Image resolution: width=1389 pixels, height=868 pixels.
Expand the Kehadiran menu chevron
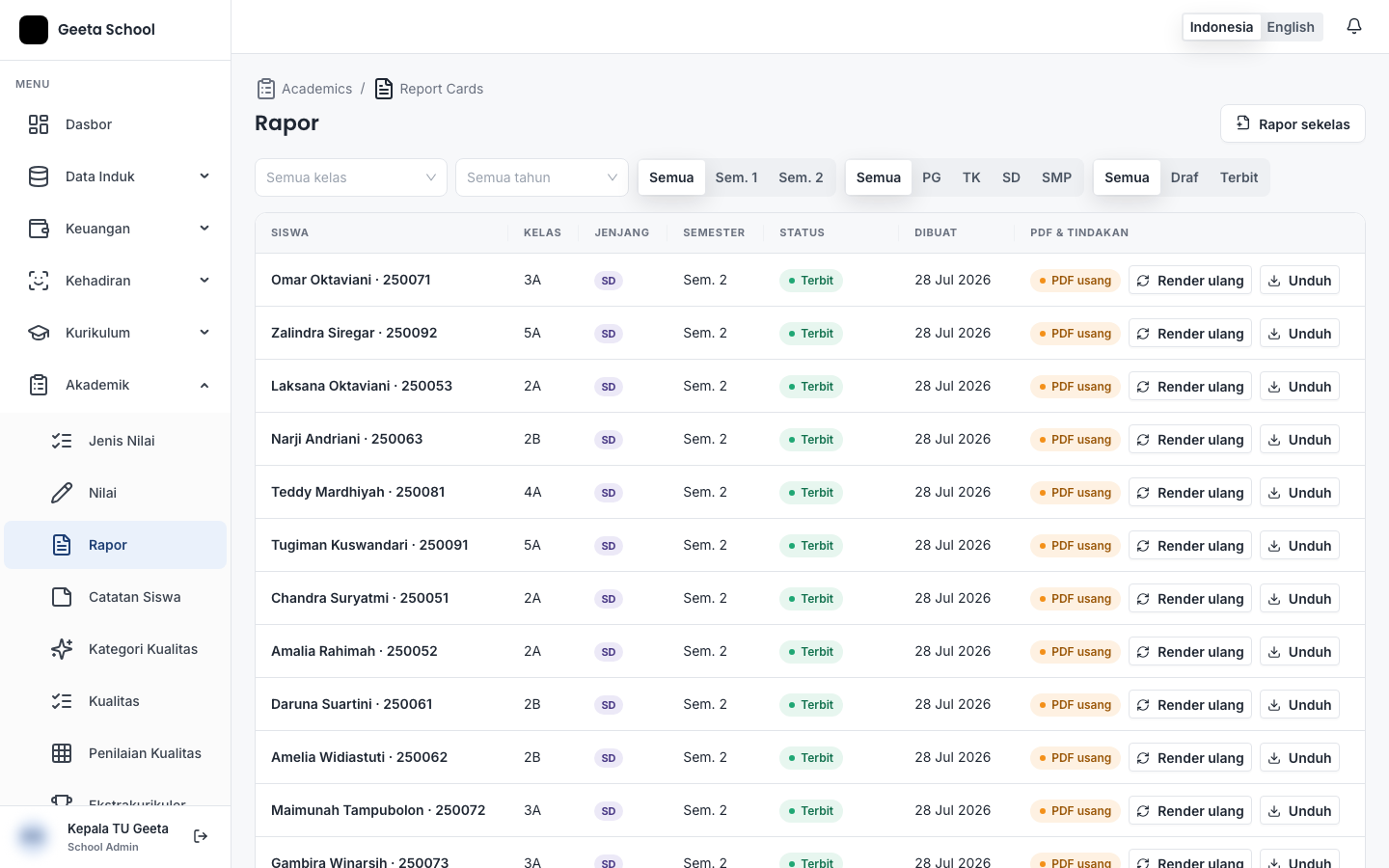pos(204,281)
